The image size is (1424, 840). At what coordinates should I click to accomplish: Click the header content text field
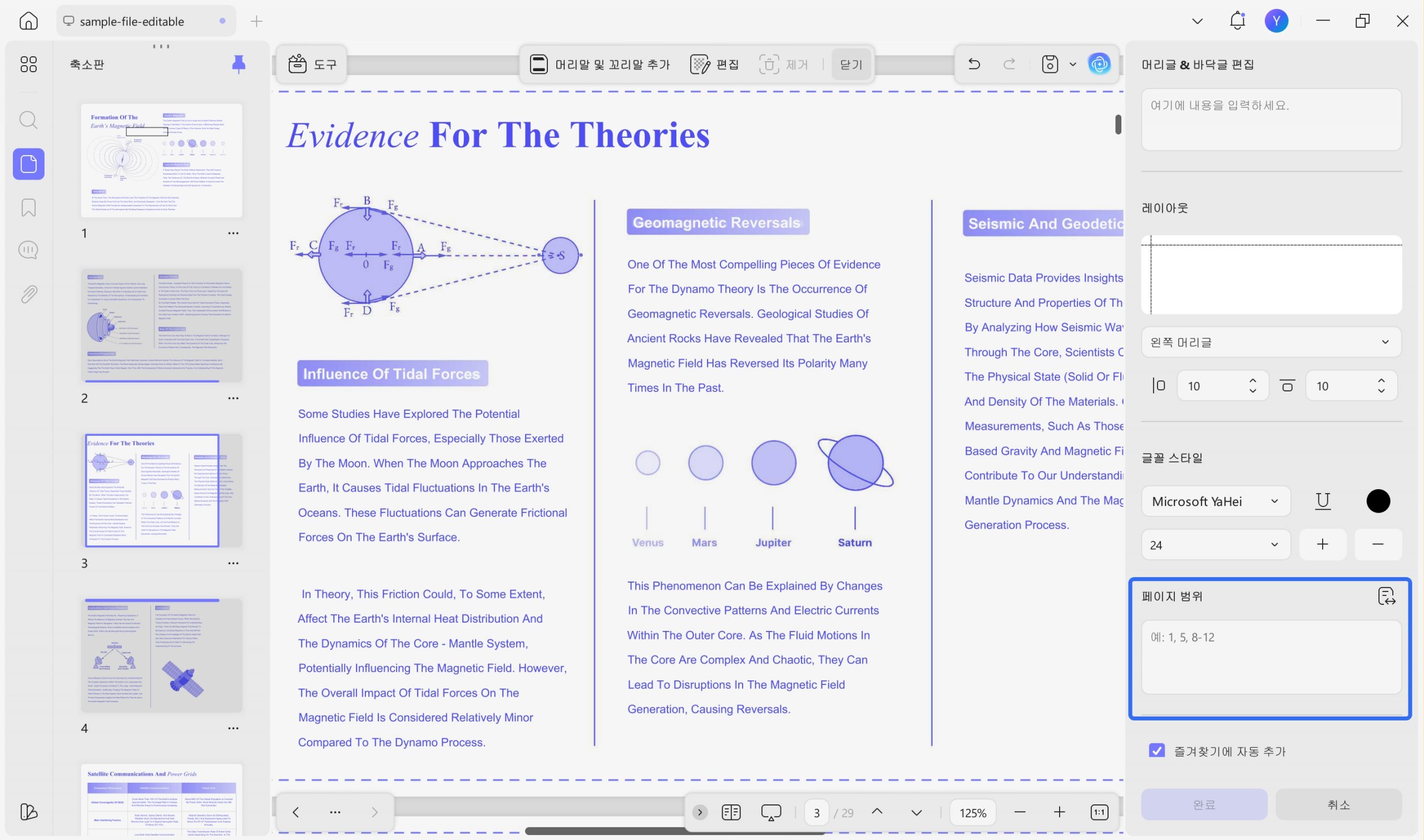[1271, 120]
